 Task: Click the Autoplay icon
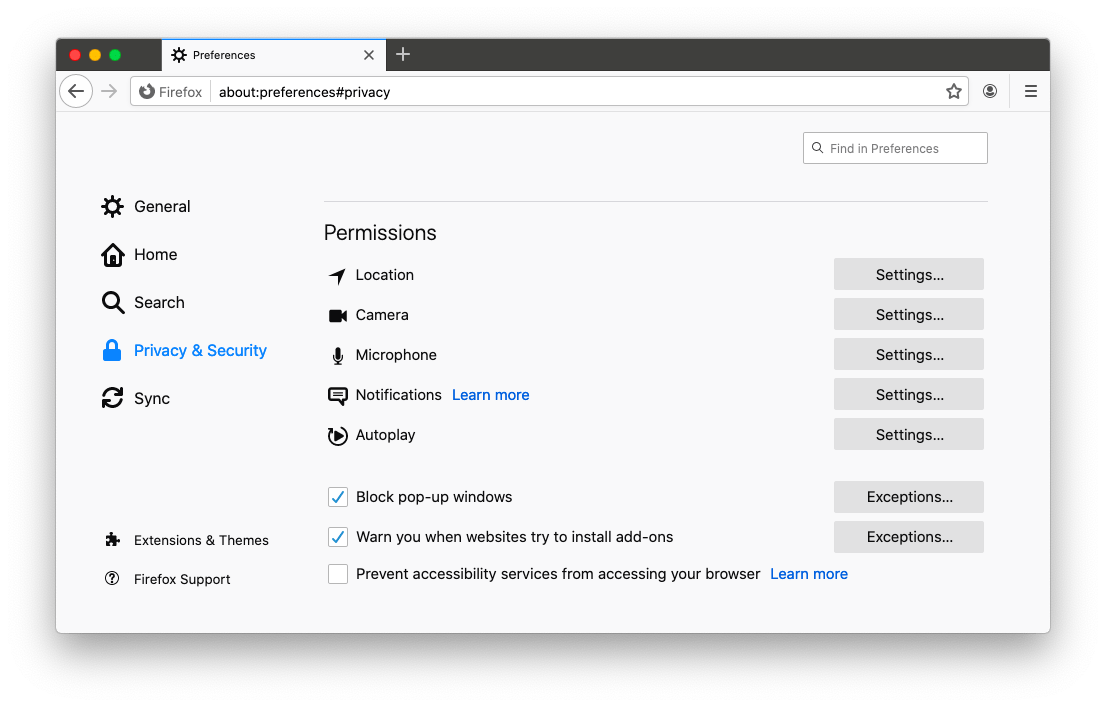[337, 434]
